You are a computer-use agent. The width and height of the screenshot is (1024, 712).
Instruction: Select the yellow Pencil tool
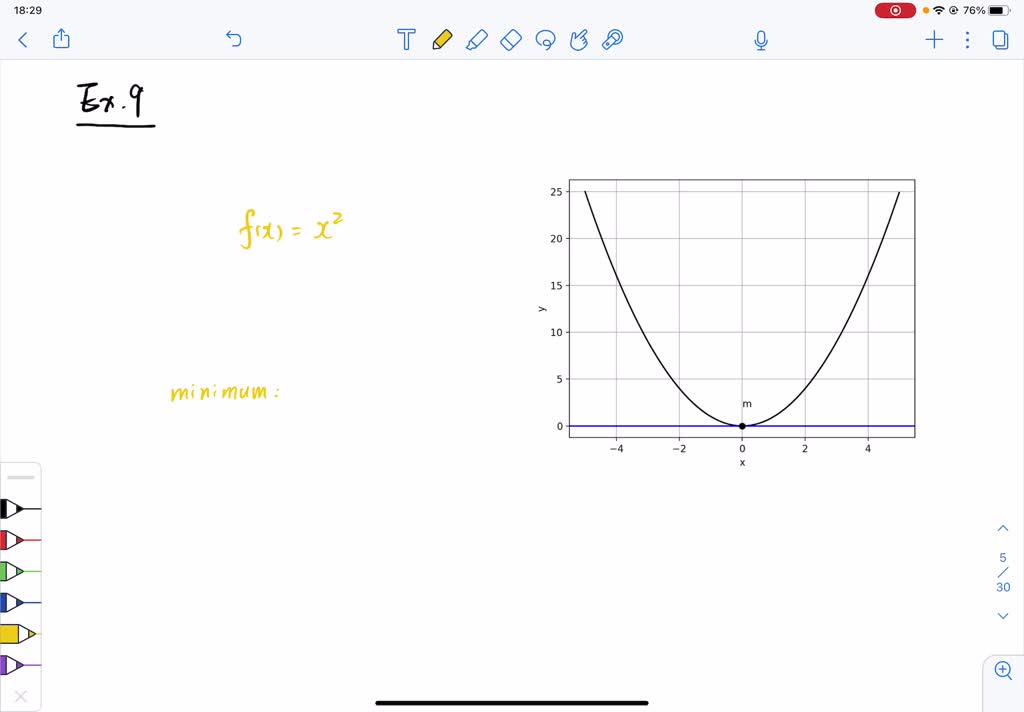(442, 40)
